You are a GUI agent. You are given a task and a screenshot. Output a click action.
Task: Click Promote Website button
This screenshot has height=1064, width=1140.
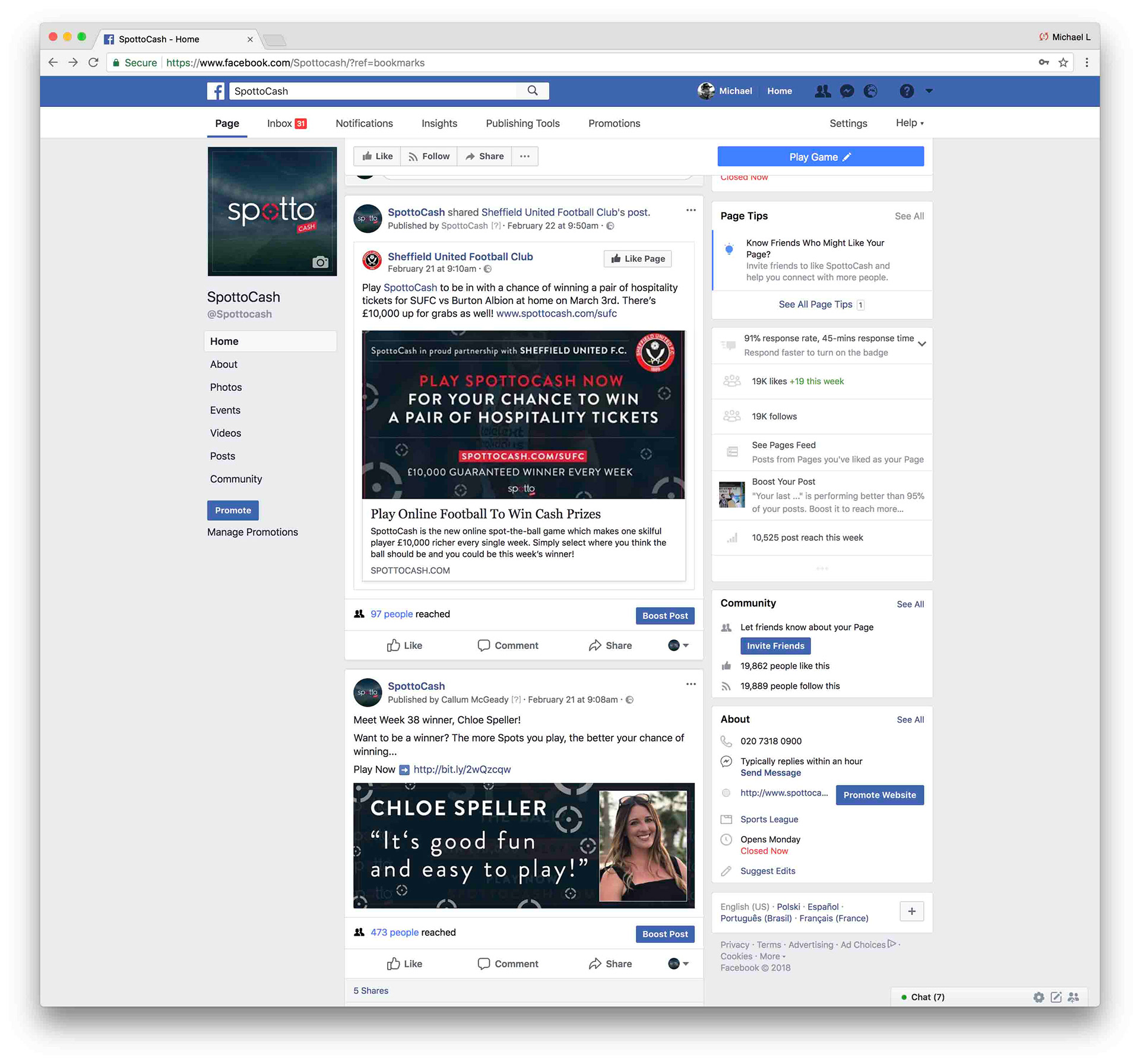[879, 795]
